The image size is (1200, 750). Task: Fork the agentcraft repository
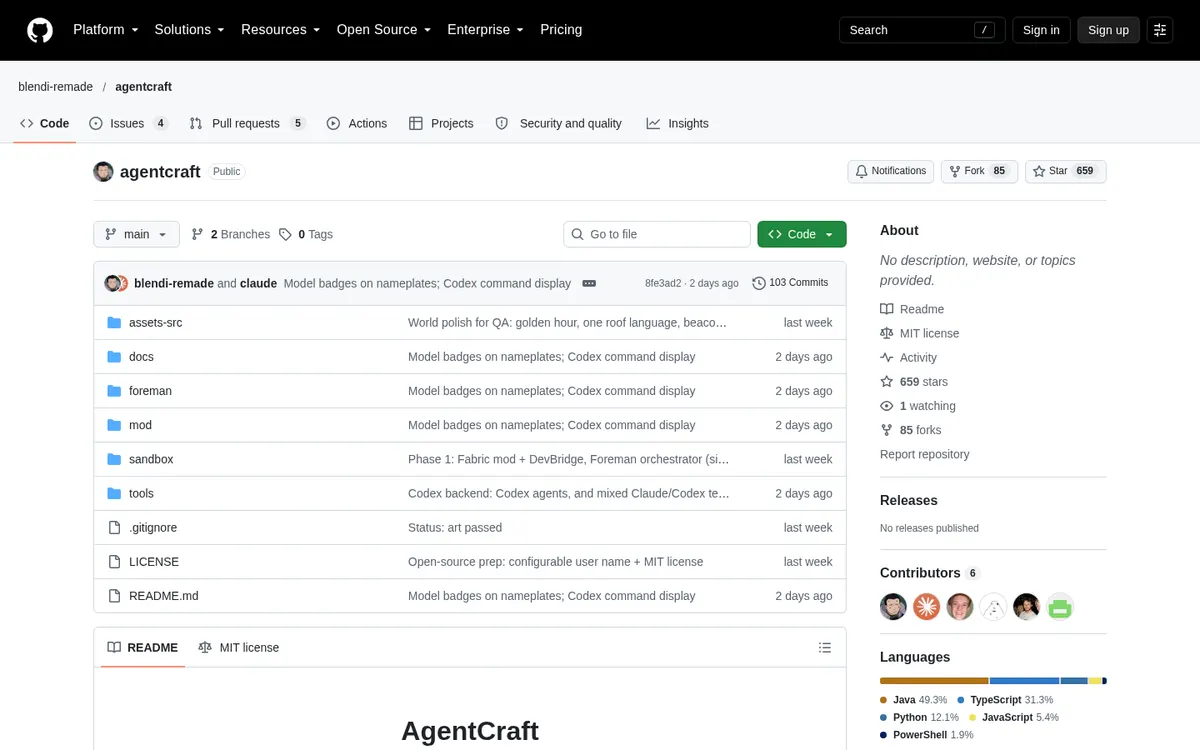pos(978,171)
